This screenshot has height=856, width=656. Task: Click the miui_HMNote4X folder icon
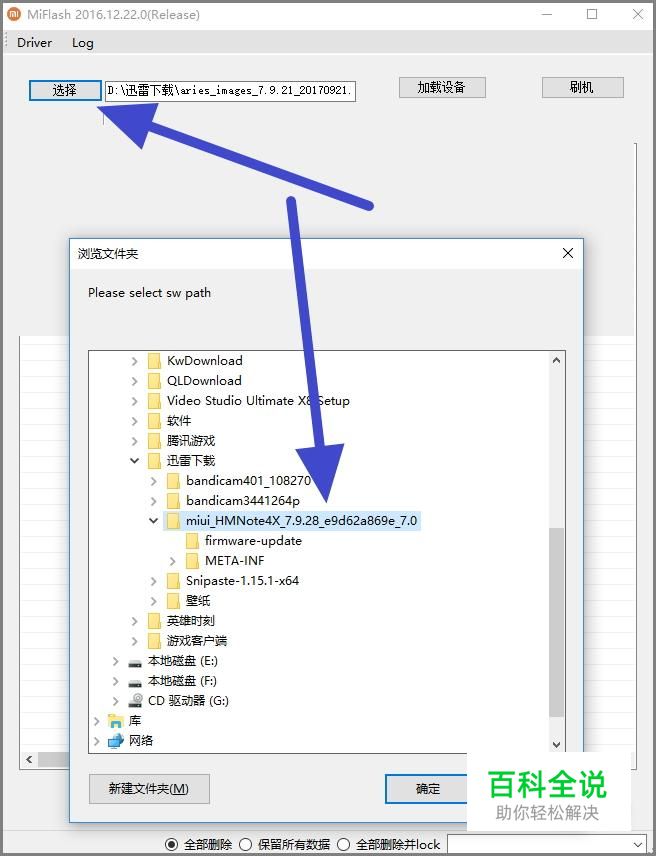[x=174, y=521]
